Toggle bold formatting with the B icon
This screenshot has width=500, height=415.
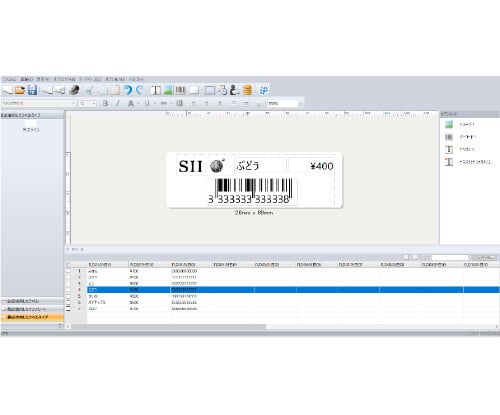tap(105, 103)
